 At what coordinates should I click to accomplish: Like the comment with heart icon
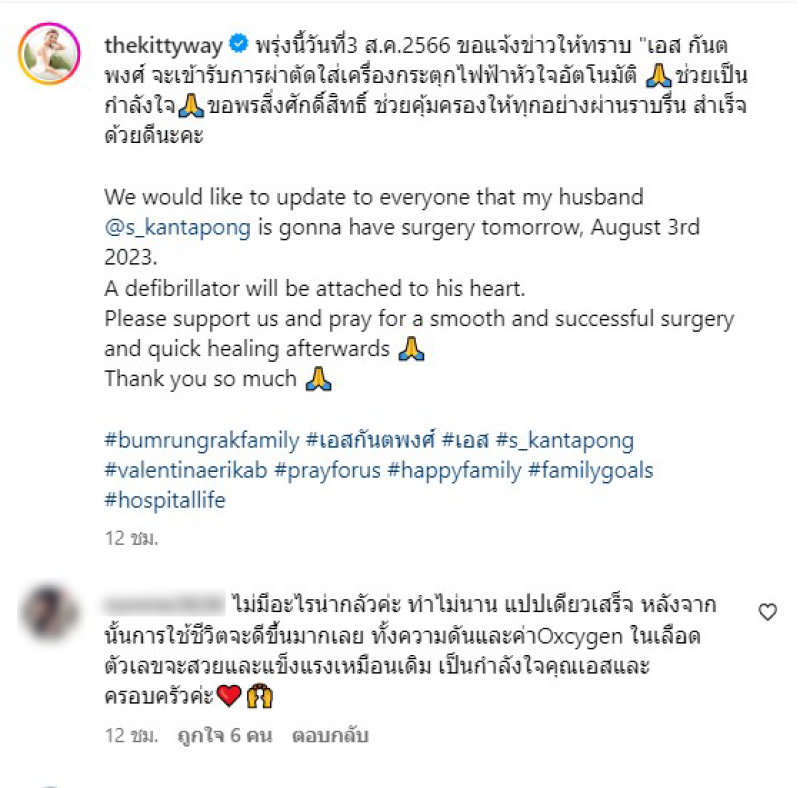pyautogui.click(x=767, y=611)
